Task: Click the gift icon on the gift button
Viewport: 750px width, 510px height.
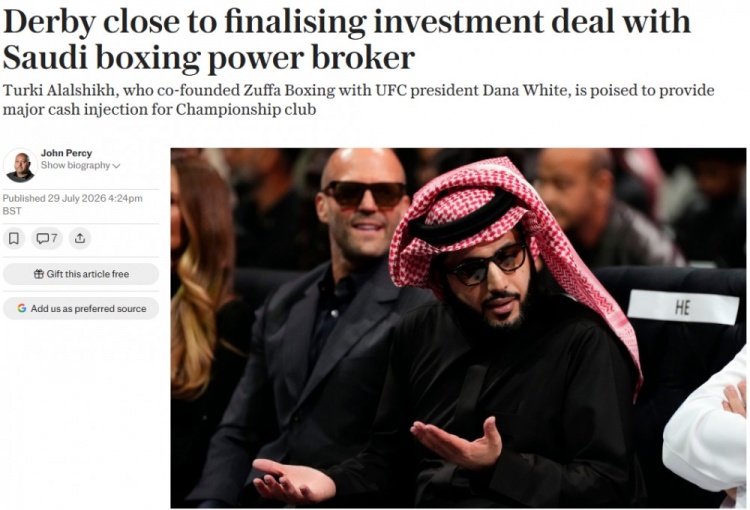Action: click(x=39, y=274)
